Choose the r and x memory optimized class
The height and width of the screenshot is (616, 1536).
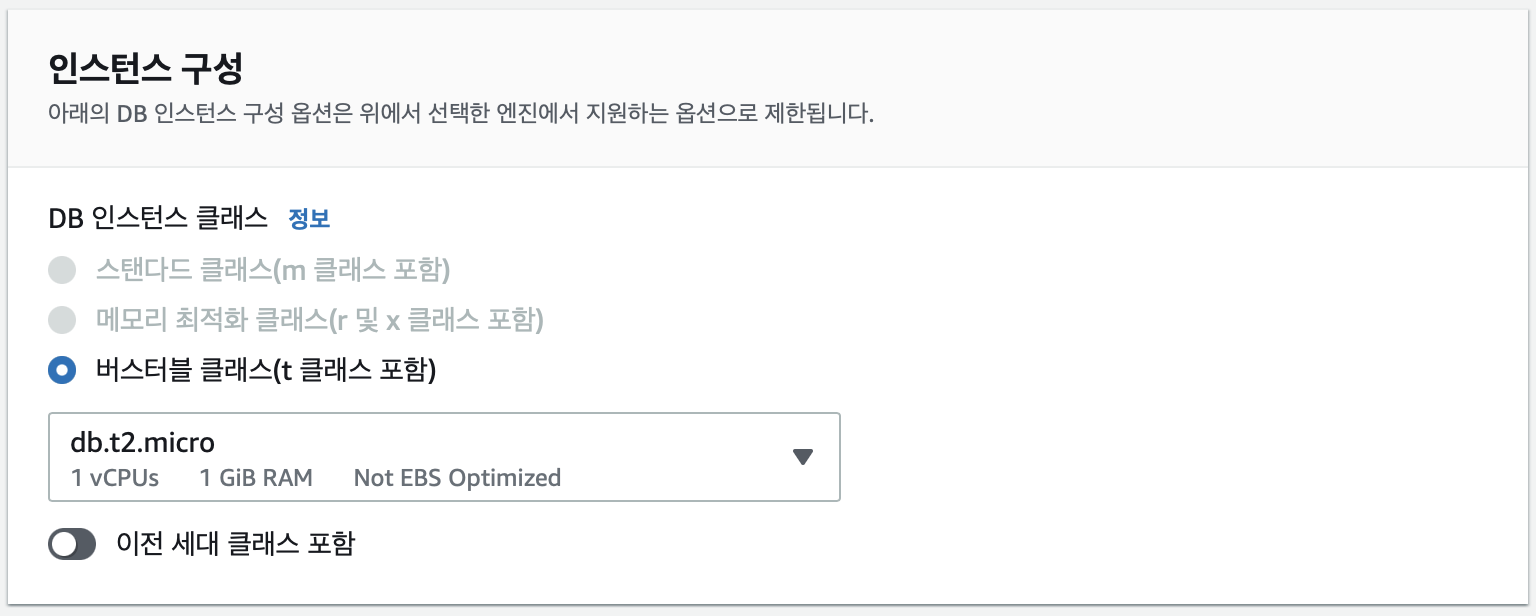point(62,320)
